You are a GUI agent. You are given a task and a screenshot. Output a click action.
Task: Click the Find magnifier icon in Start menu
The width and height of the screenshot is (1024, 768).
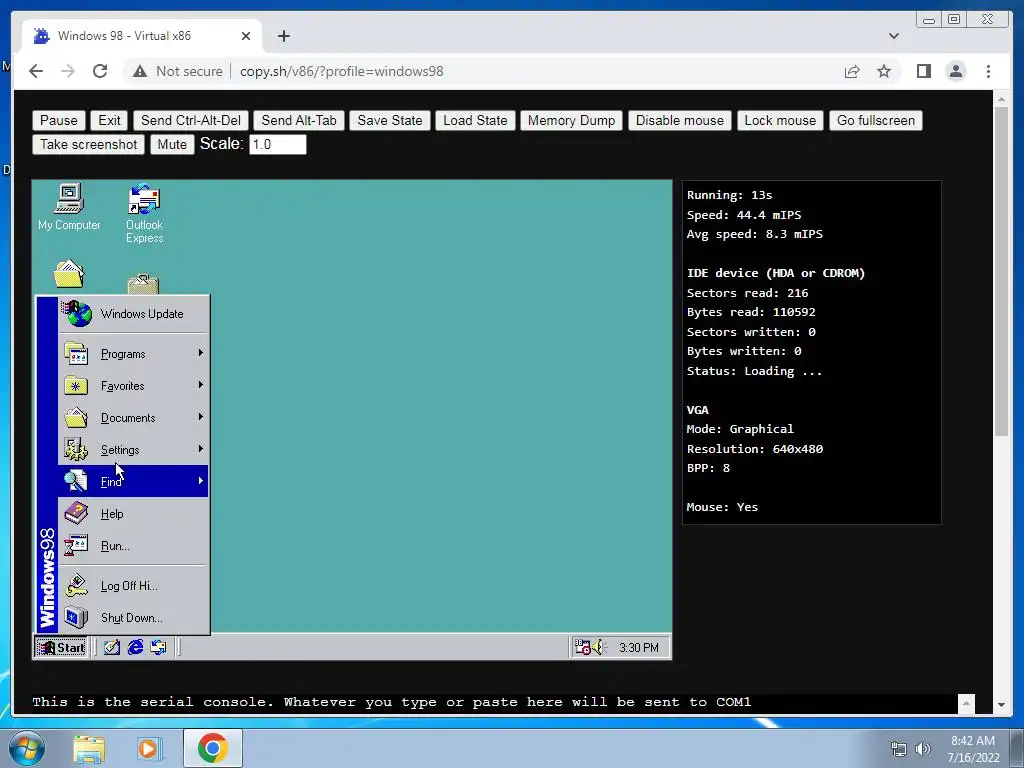pyautogui.click(x=76, y=481)
